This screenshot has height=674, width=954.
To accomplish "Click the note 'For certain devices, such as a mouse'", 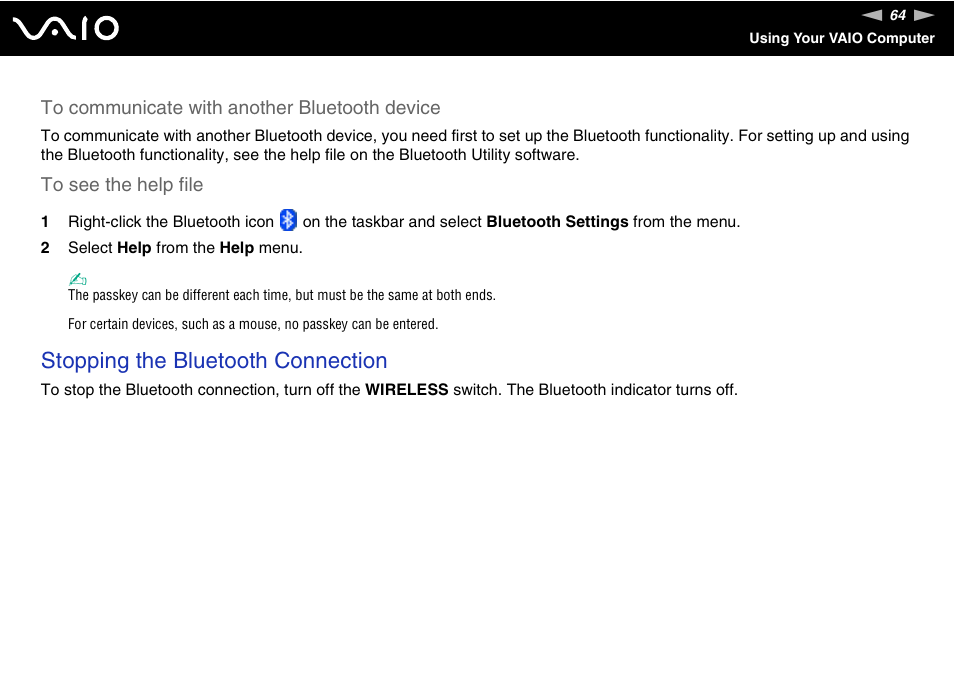I will 253,324.
